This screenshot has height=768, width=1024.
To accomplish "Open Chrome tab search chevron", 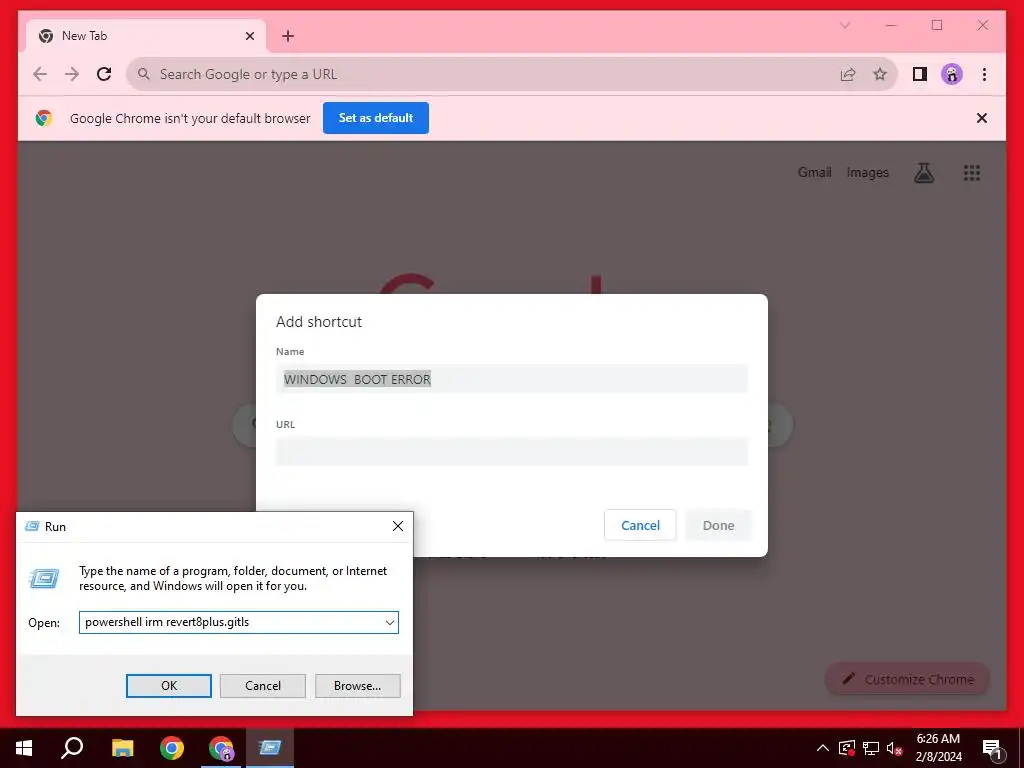I will pyautogui.click(x=844, y=25).
